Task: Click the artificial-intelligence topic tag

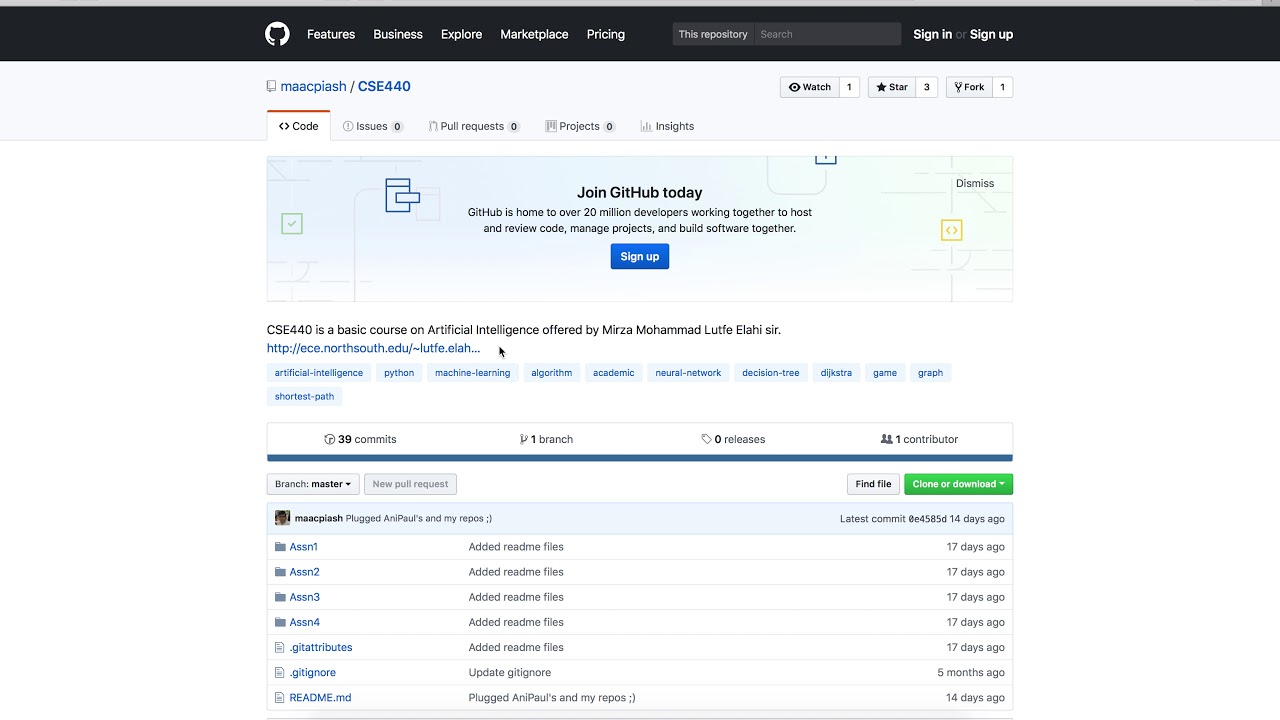Action: (319, 373)
